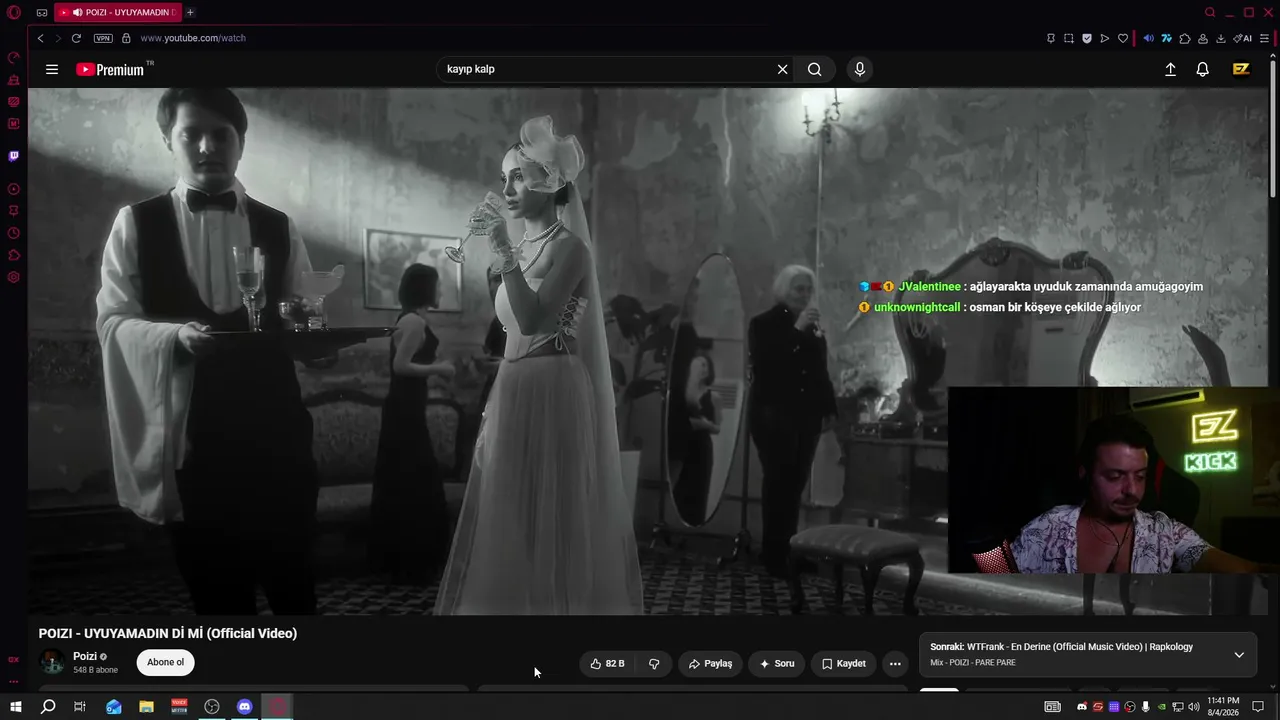The width and height of the screenshot is (1280, 720).
Task: Open YouTube notifications bell
Action: [x=1203, y=69]
